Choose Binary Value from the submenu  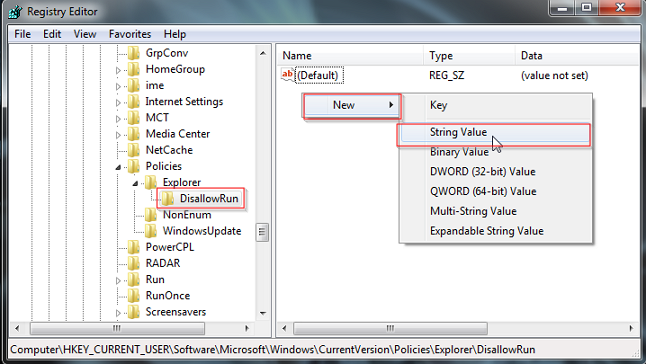[496, 152]
